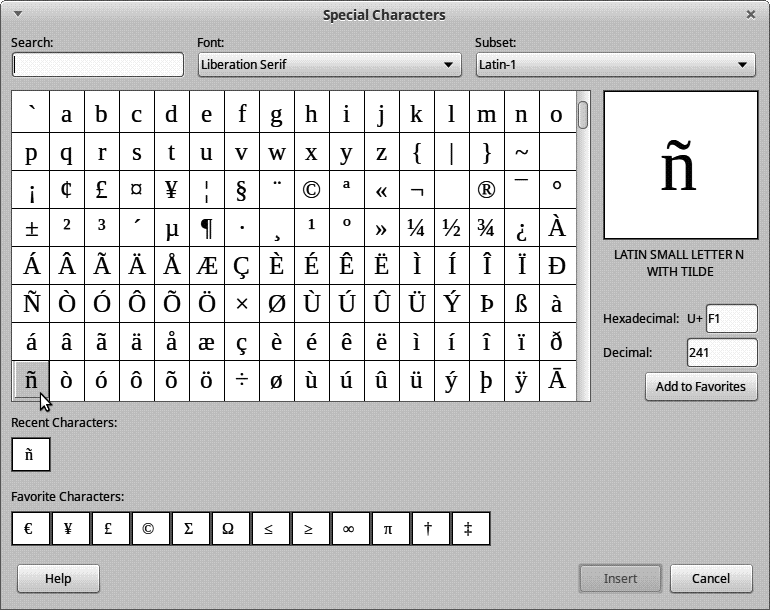Screen dimensions: 770x610
Task: Click the euro € favorite character
Action: [30, 528]
